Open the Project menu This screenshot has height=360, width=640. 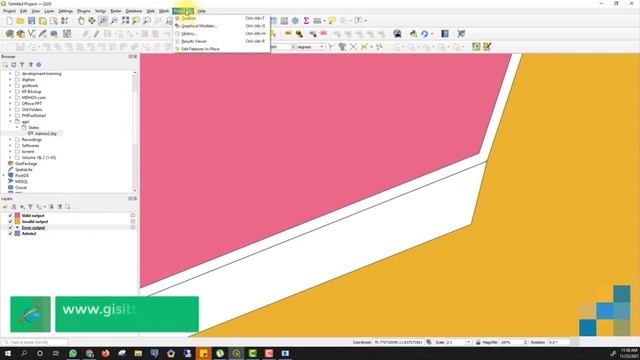[9, 11]
